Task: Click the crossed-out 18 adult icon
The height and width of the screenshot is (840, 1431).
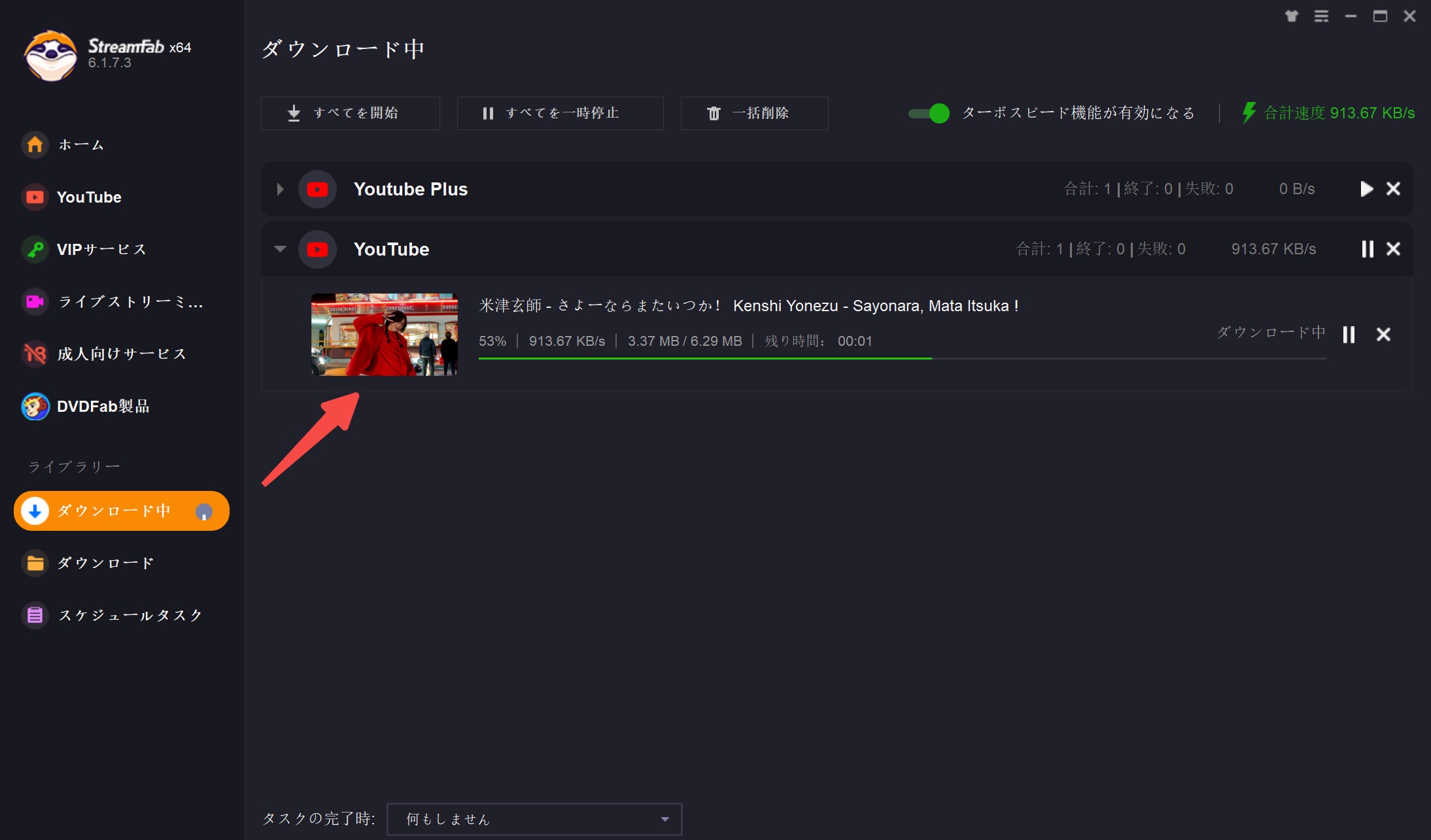Action: [35, 354]
